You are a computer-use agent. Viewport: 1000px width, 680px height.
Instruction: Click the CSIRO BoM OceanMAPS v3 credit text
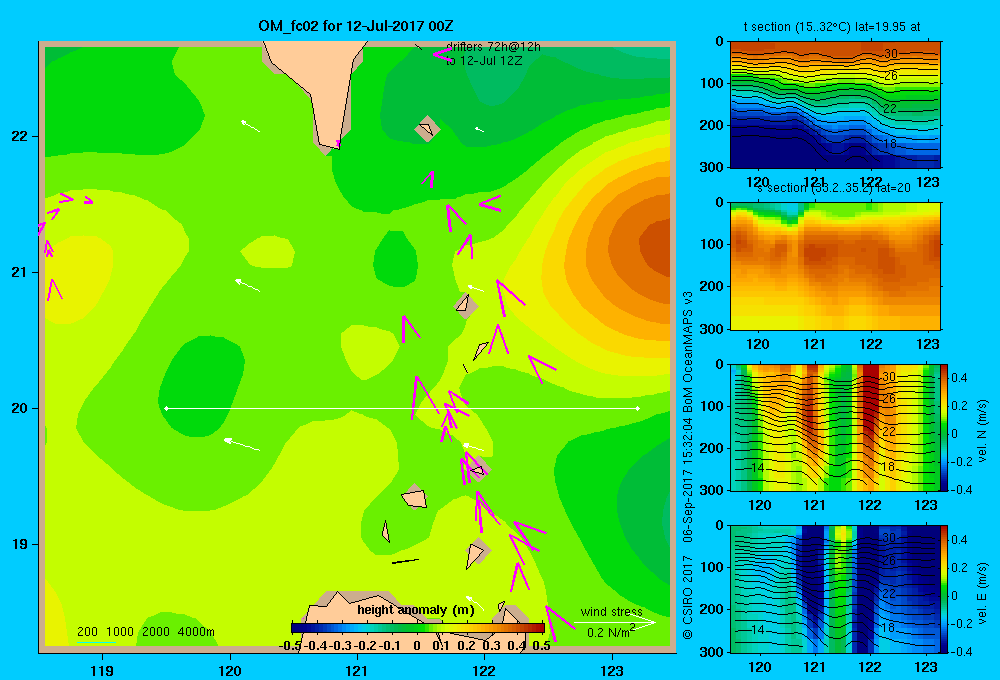click(x=688, y=465)
